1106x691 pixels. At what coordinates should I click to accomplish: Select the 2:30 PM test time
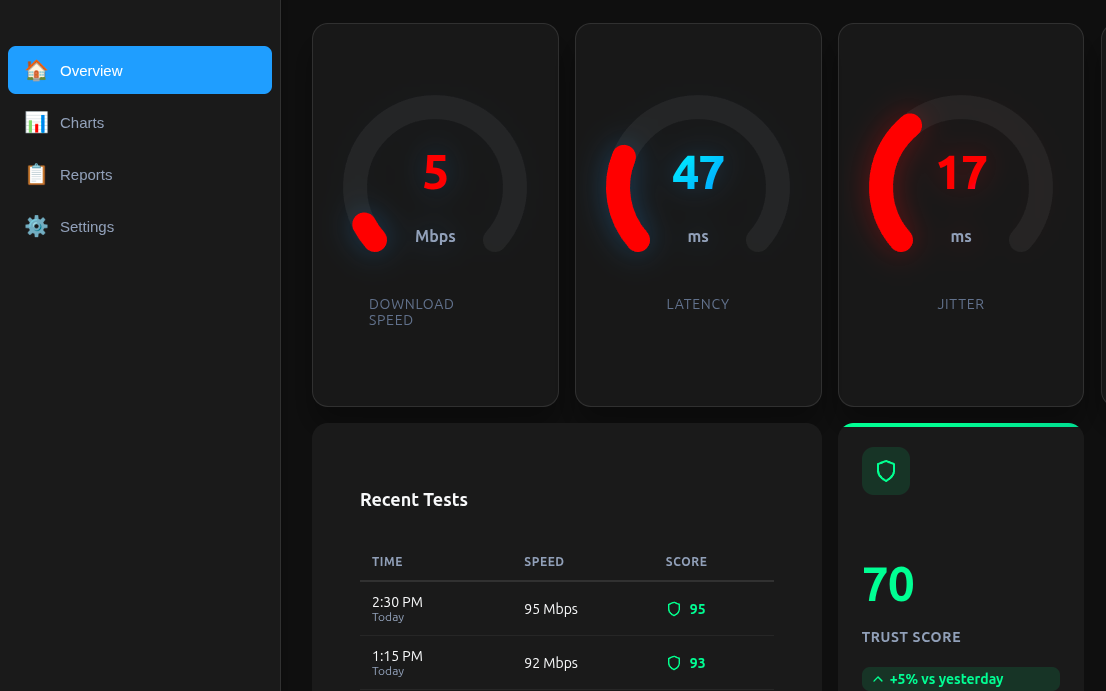tap(397, 602)
